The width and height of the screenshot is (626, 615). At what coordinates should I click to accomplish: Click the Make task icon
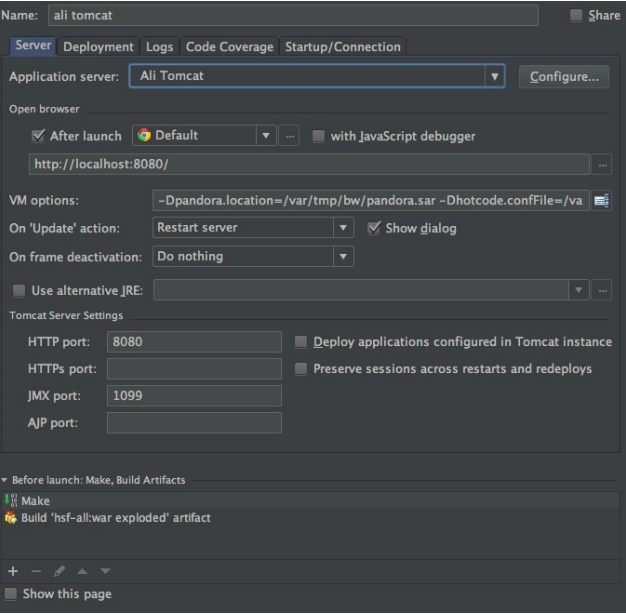(11, 500)
